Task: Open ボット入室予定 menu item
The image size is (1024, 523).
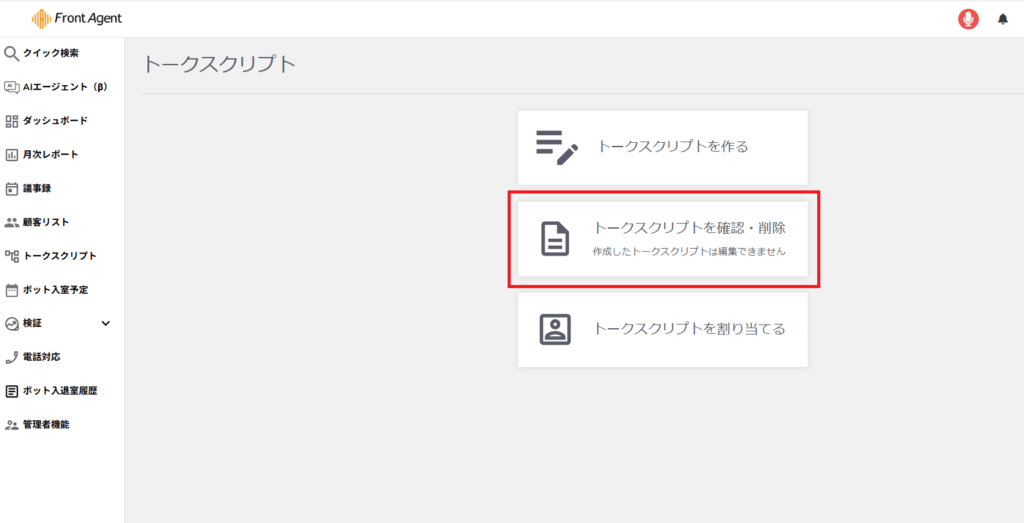Action: (x=55, y=290)
